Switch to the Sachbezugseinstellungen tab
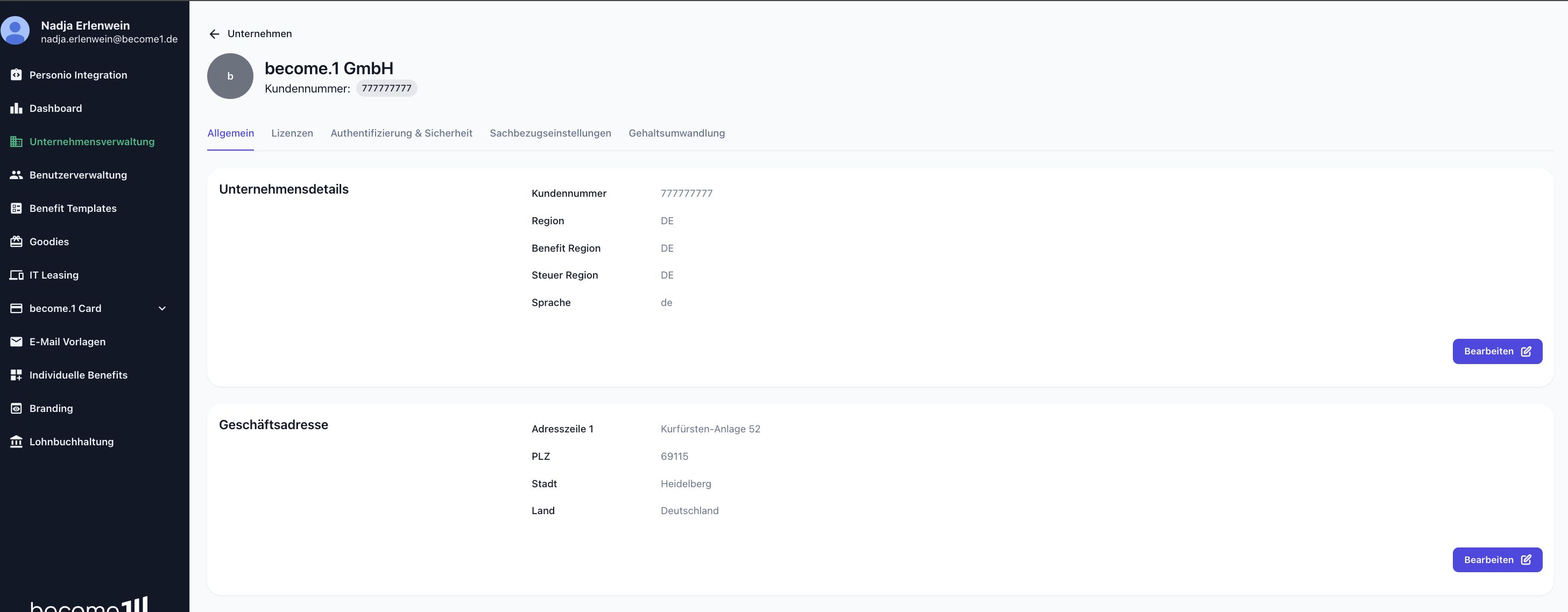 tap(550, 133)
